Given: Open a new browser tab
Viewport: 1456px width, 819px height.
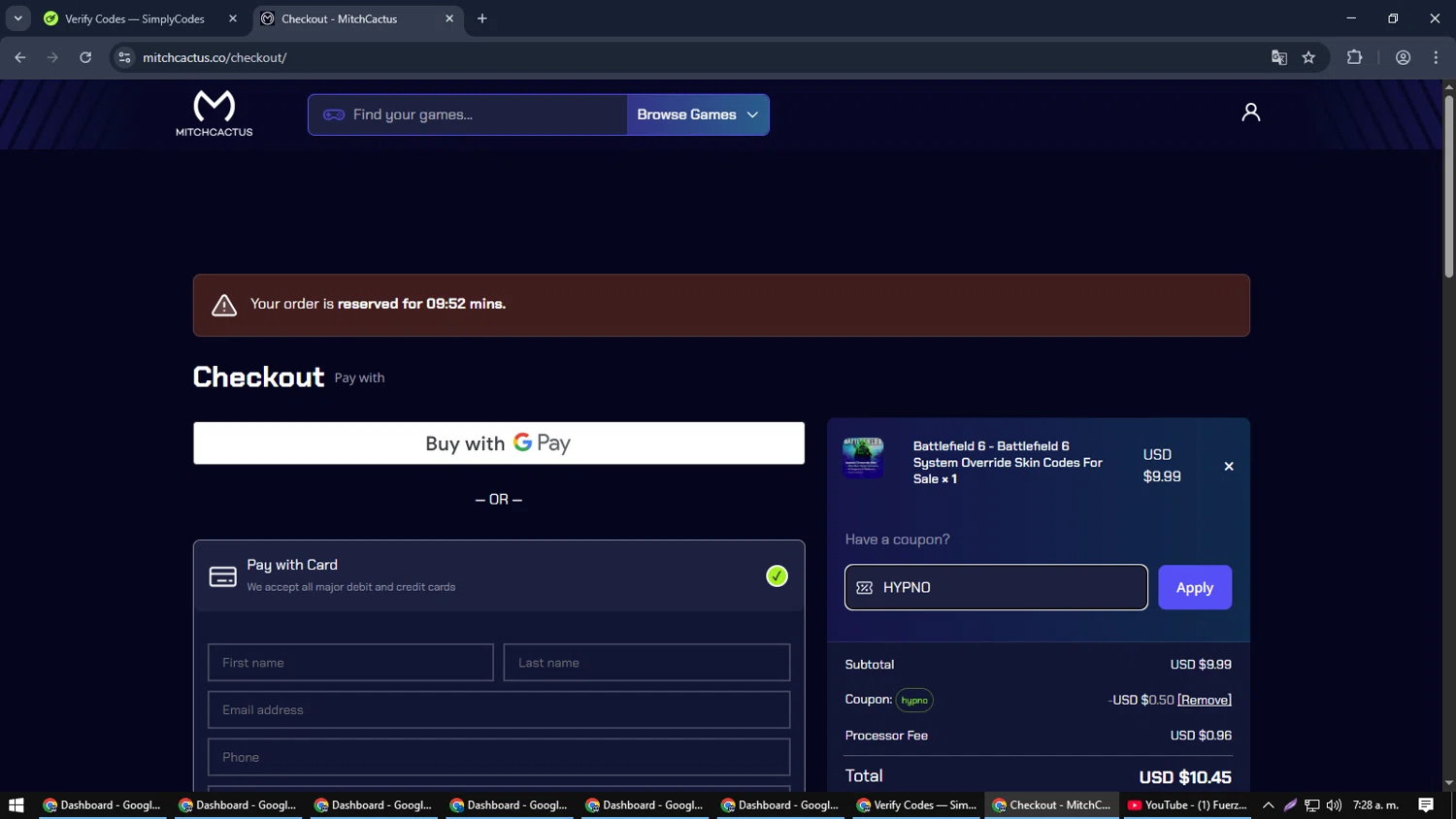Looking at the screenshot, I should click(x=482, y=18).
